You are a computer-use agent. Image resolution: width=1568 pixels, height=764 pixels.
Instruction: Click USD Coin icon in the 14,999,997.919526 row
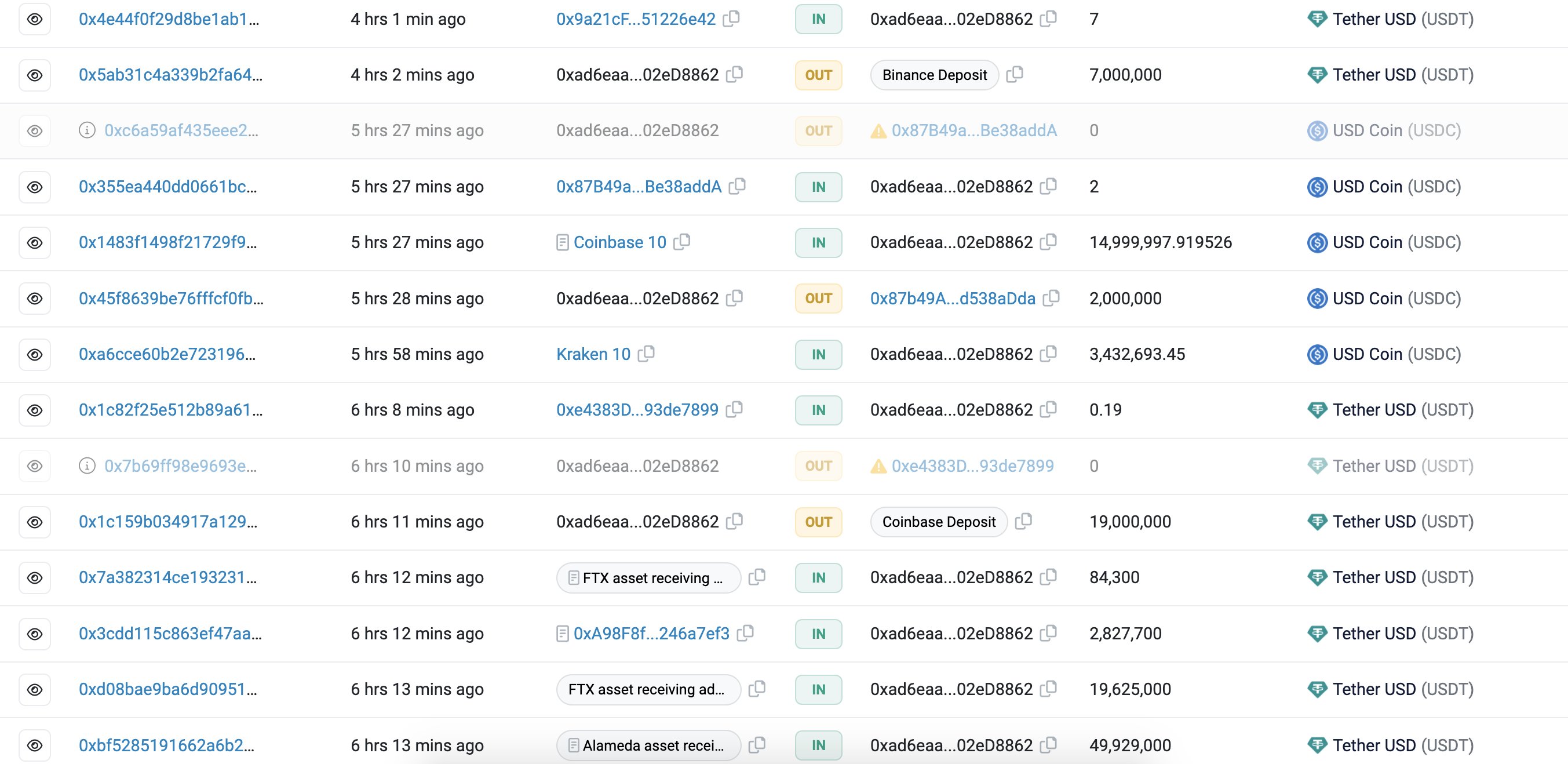coord(1317,242)
